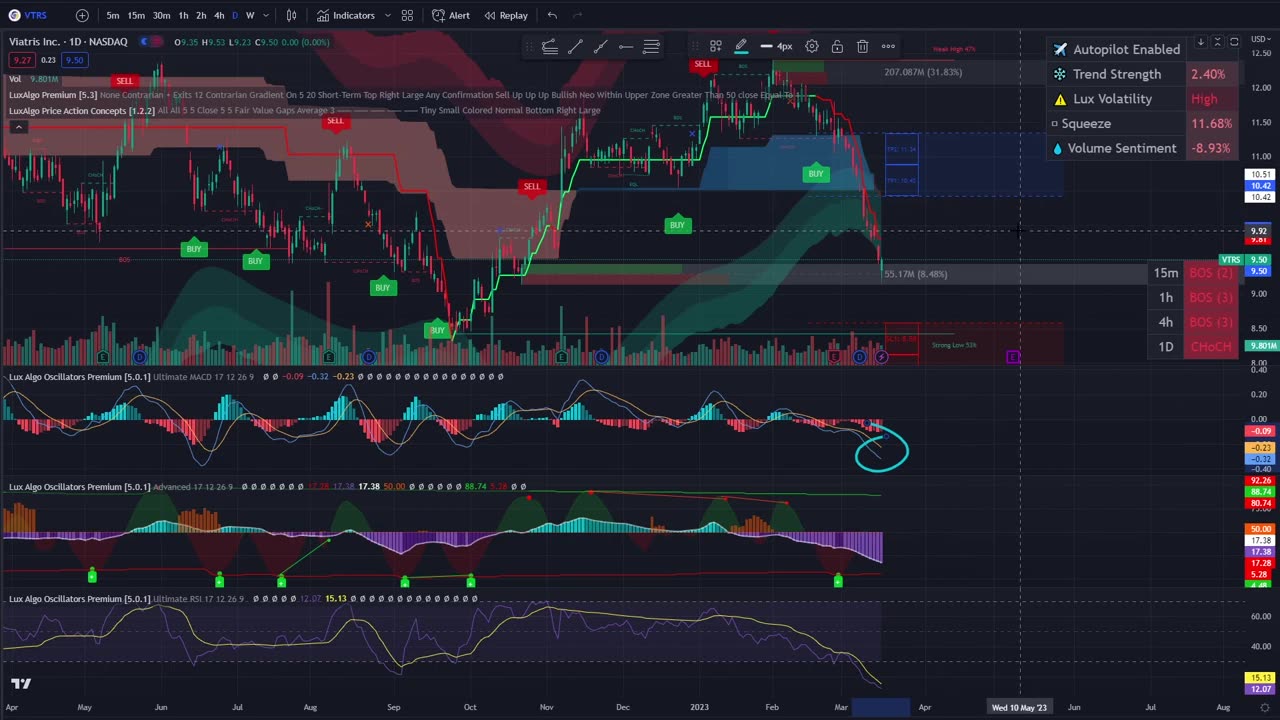Move the Autopilot dashboard pane down

[1200, 42]
